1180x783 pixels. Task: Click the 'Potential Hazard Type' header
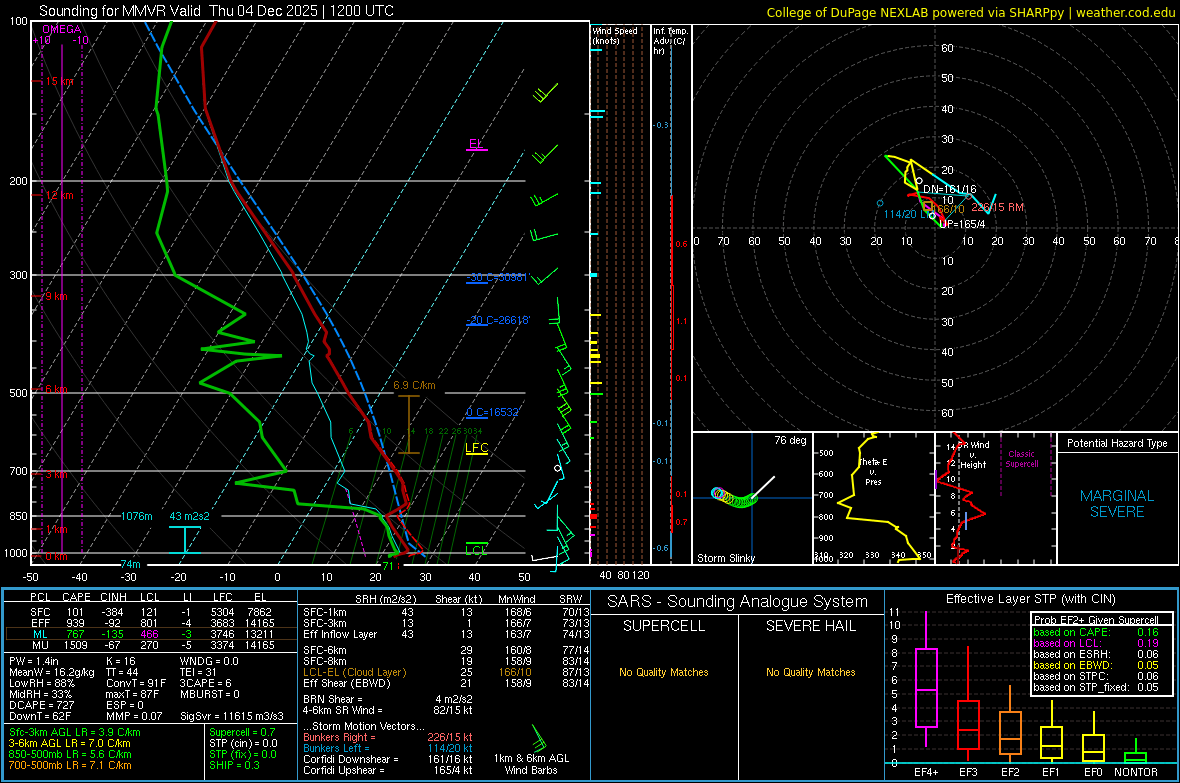1117,443
